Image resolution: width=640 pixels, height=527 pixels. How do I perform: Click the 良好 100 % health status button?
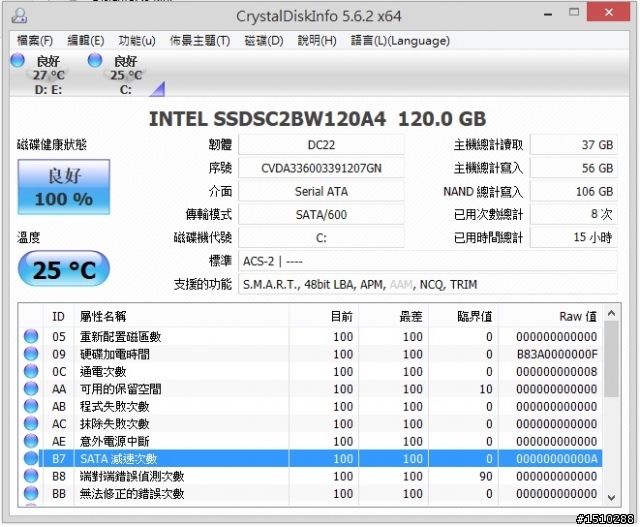point(64,187)
